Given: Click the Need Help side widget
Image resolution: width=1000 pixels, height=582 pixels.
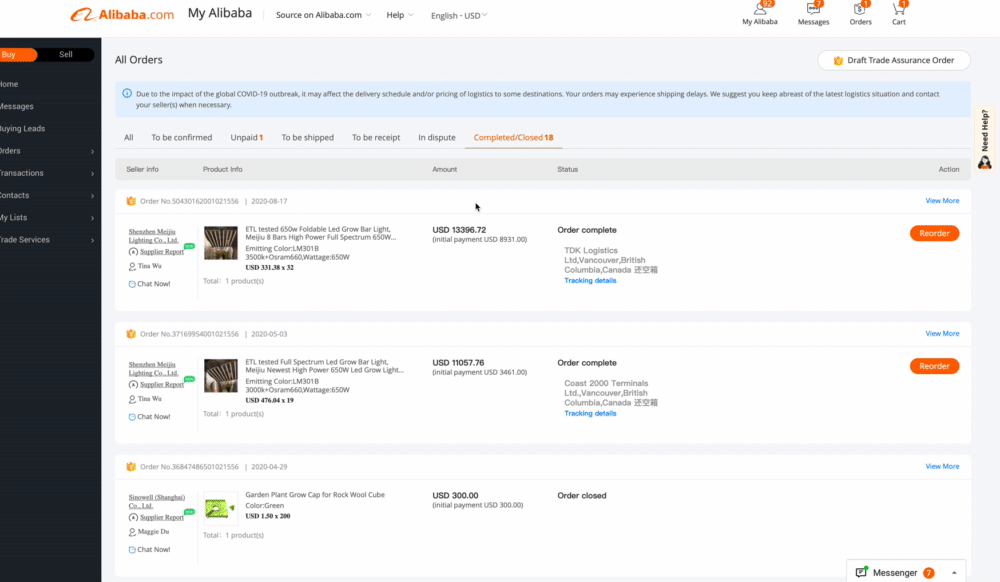Looking at the screenshot, I should click(x=985, y=140).
